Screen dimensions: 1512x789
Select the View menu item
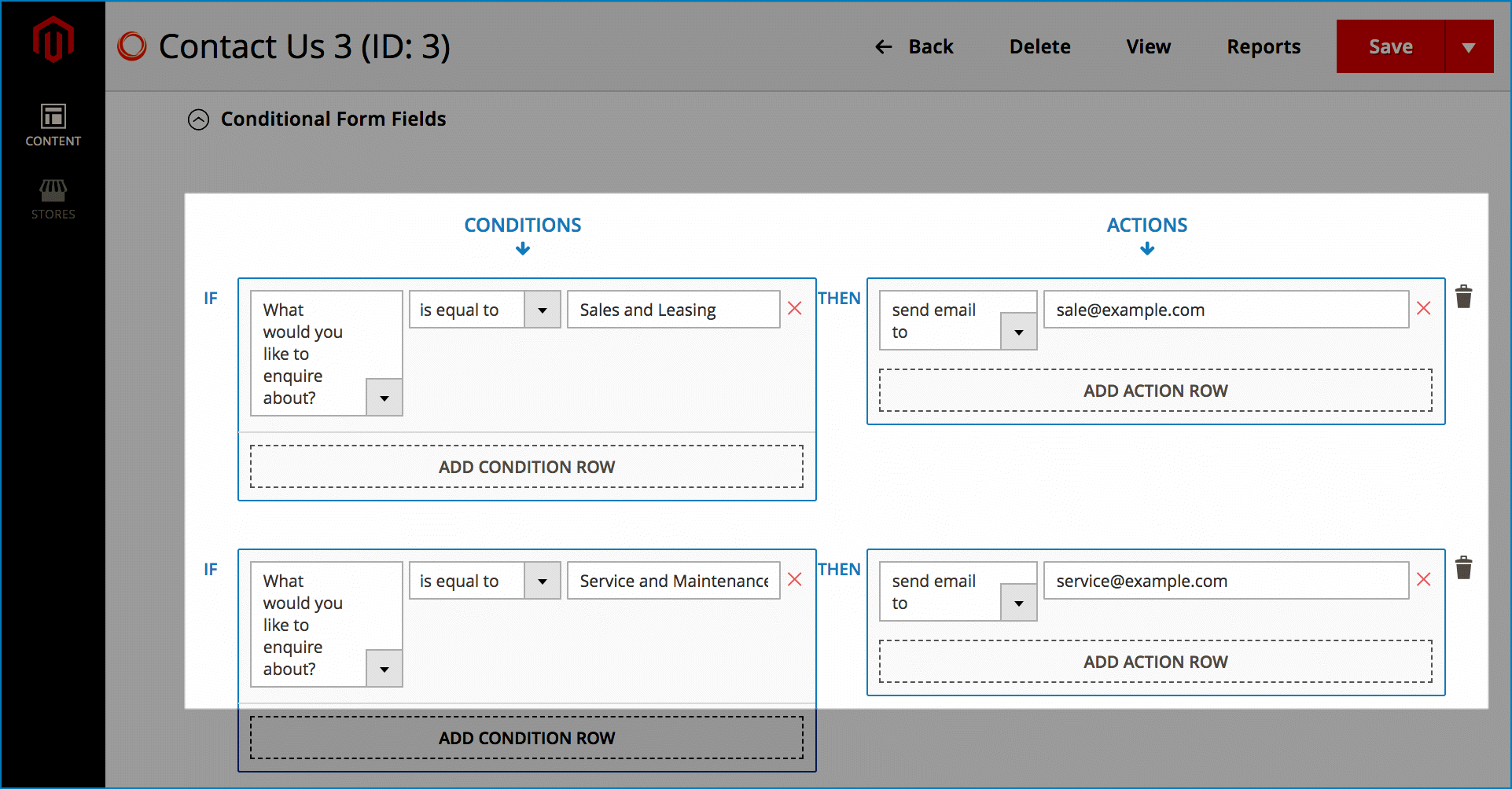(x=1148, y=47)
